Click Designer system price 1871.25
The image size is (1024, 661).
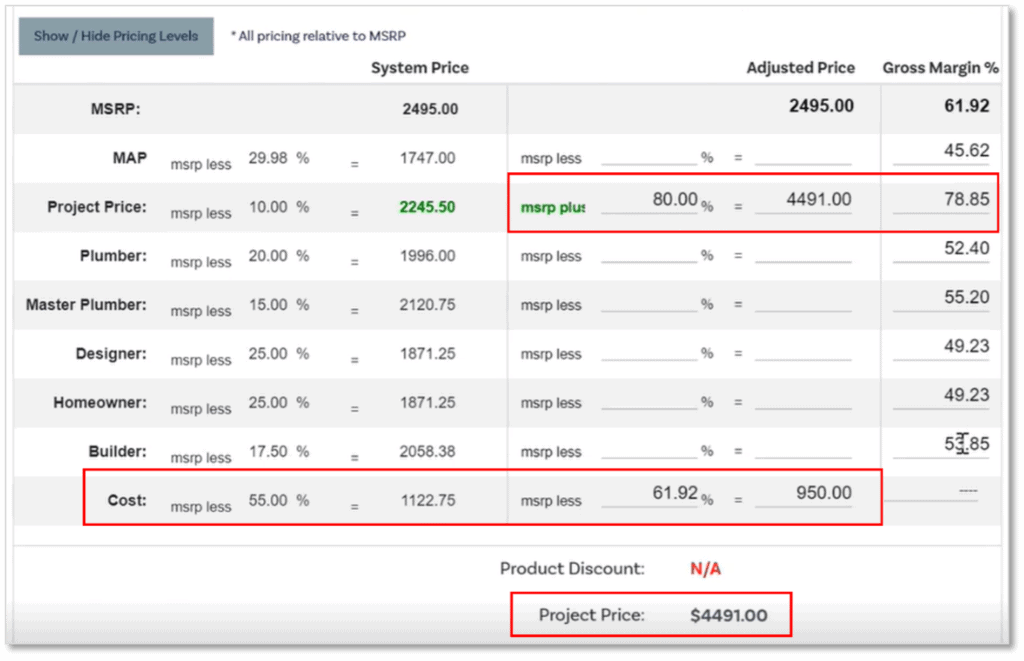[427, 354]
